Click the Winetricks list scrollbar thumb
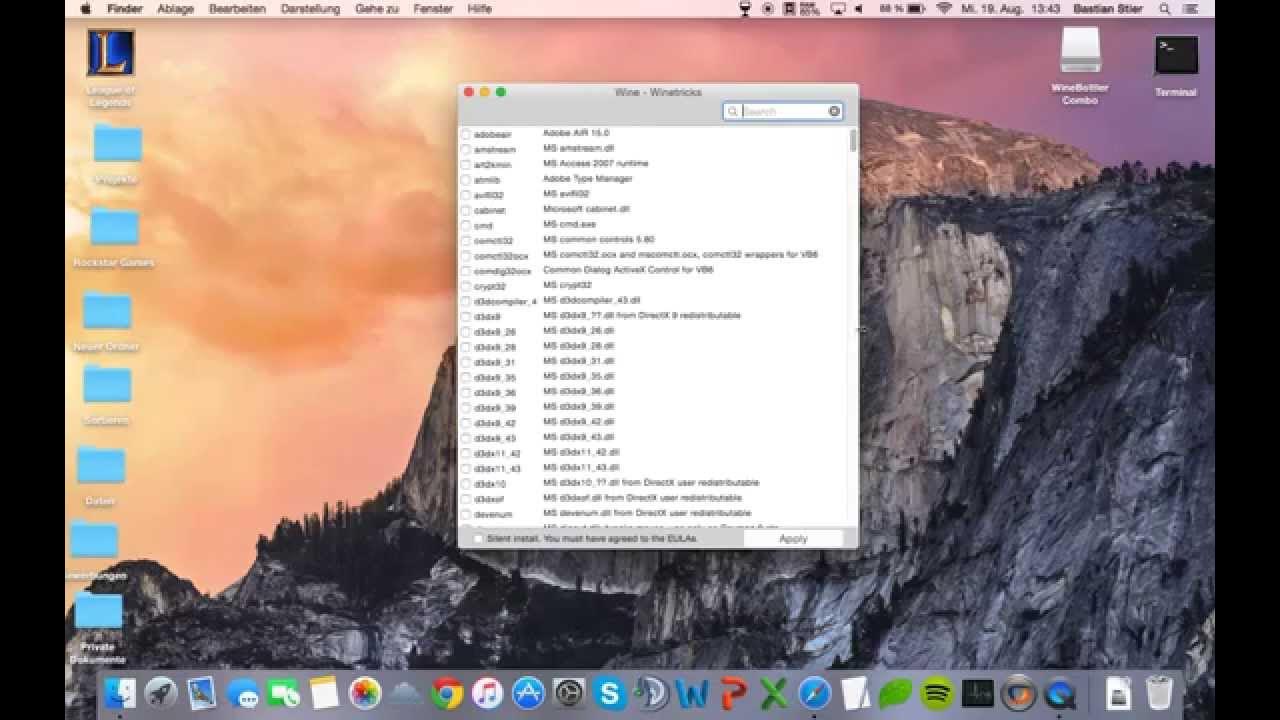This screenshot has width=1280, height=720. [x=853, y=140]
